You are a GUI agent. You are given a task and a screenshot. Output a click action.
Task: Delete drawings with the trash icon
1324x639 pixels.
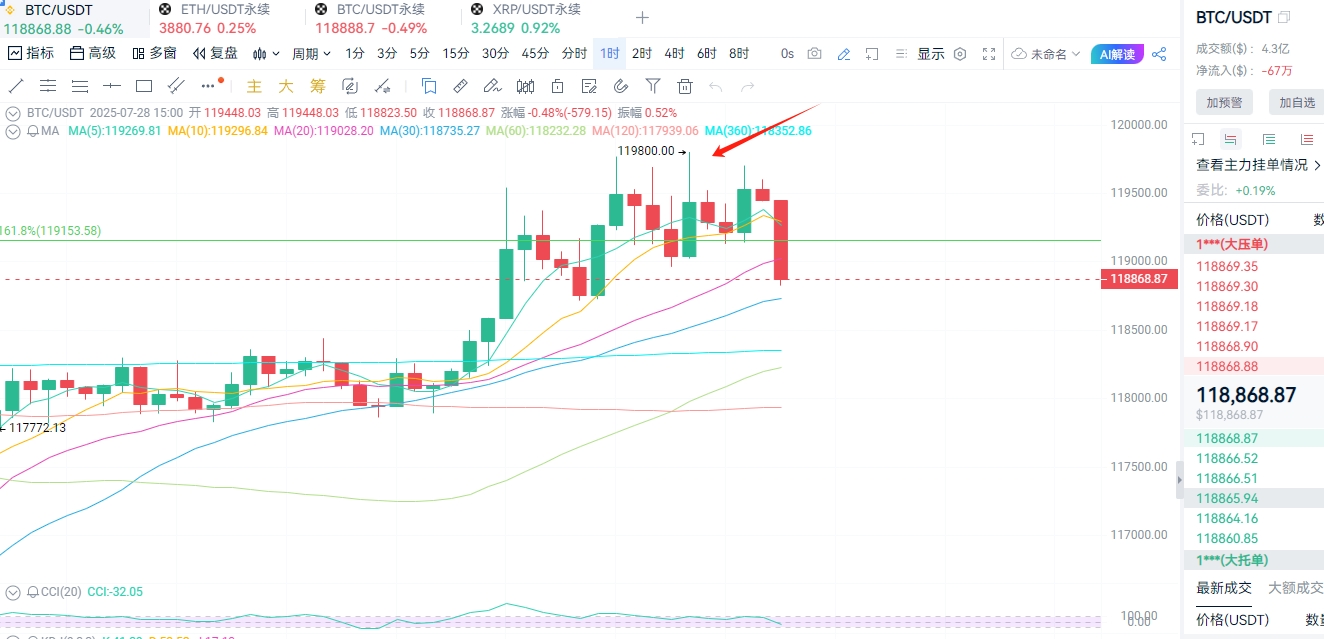[x=685, y=86]
